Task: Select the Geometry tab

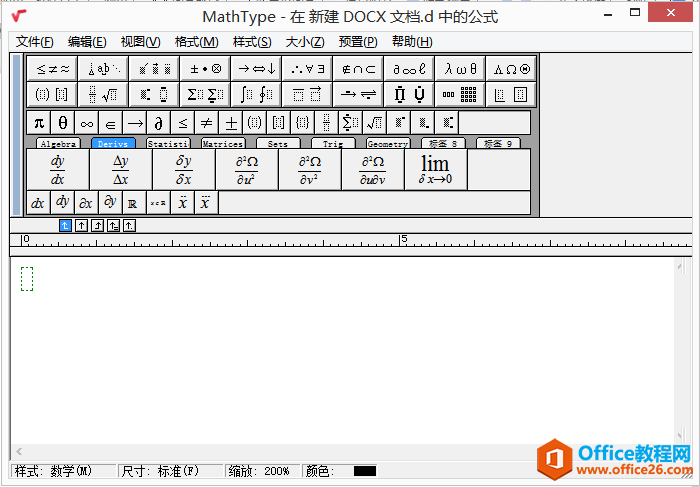Action: 387,144
